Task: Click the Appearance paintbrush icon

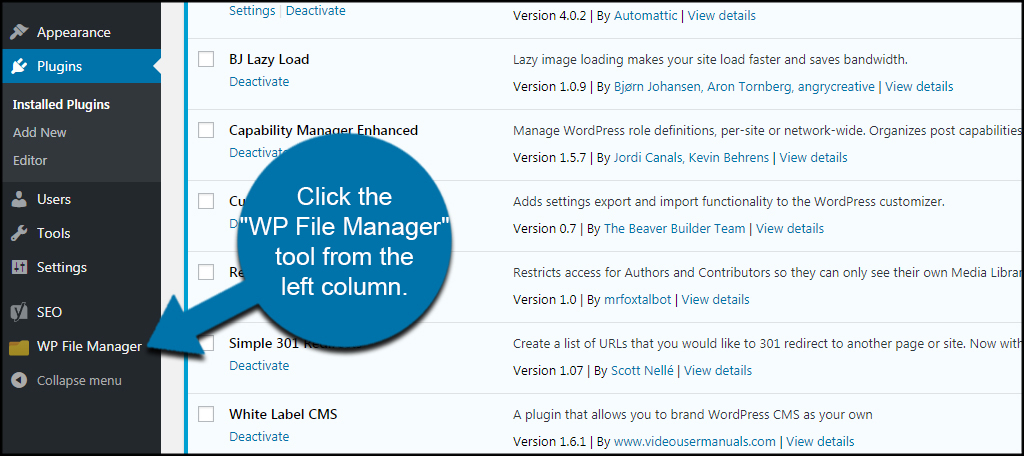Action: click(x=19, y=33)
